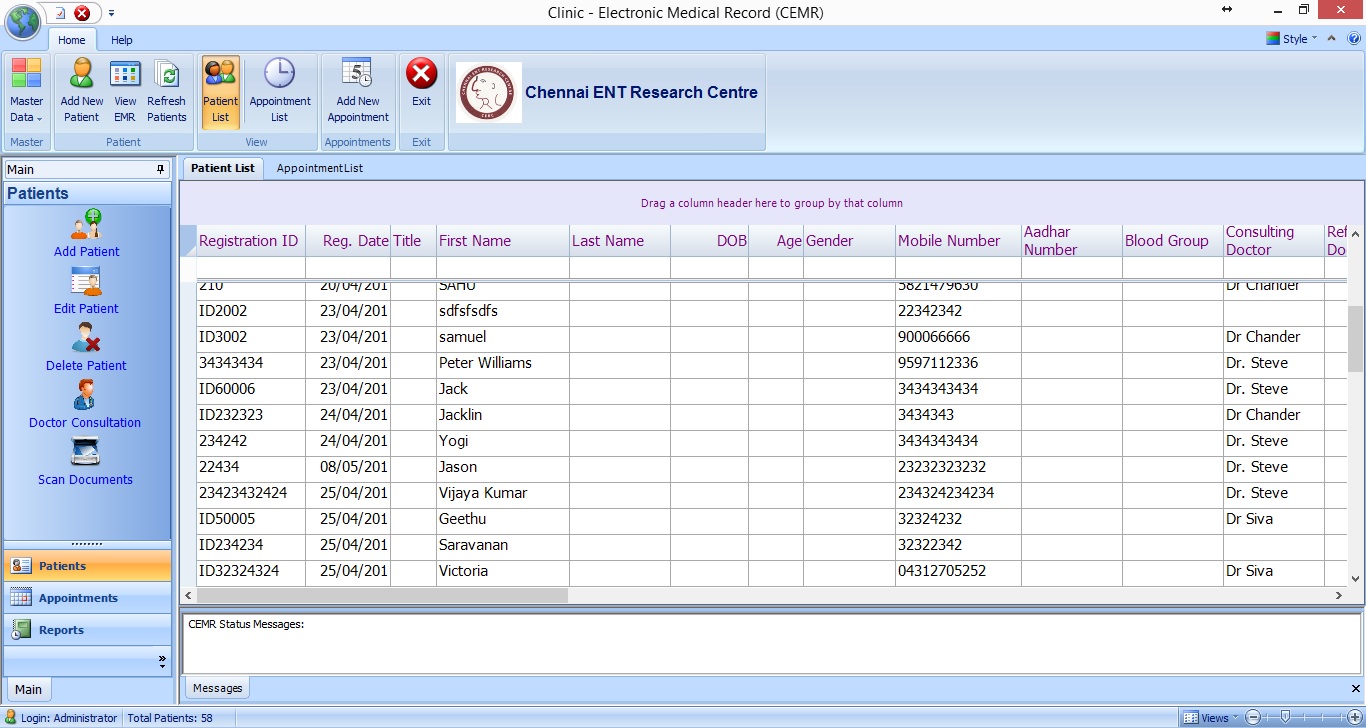Toggle the Patient List view button
1366x728 pixels.
point(220,89)
